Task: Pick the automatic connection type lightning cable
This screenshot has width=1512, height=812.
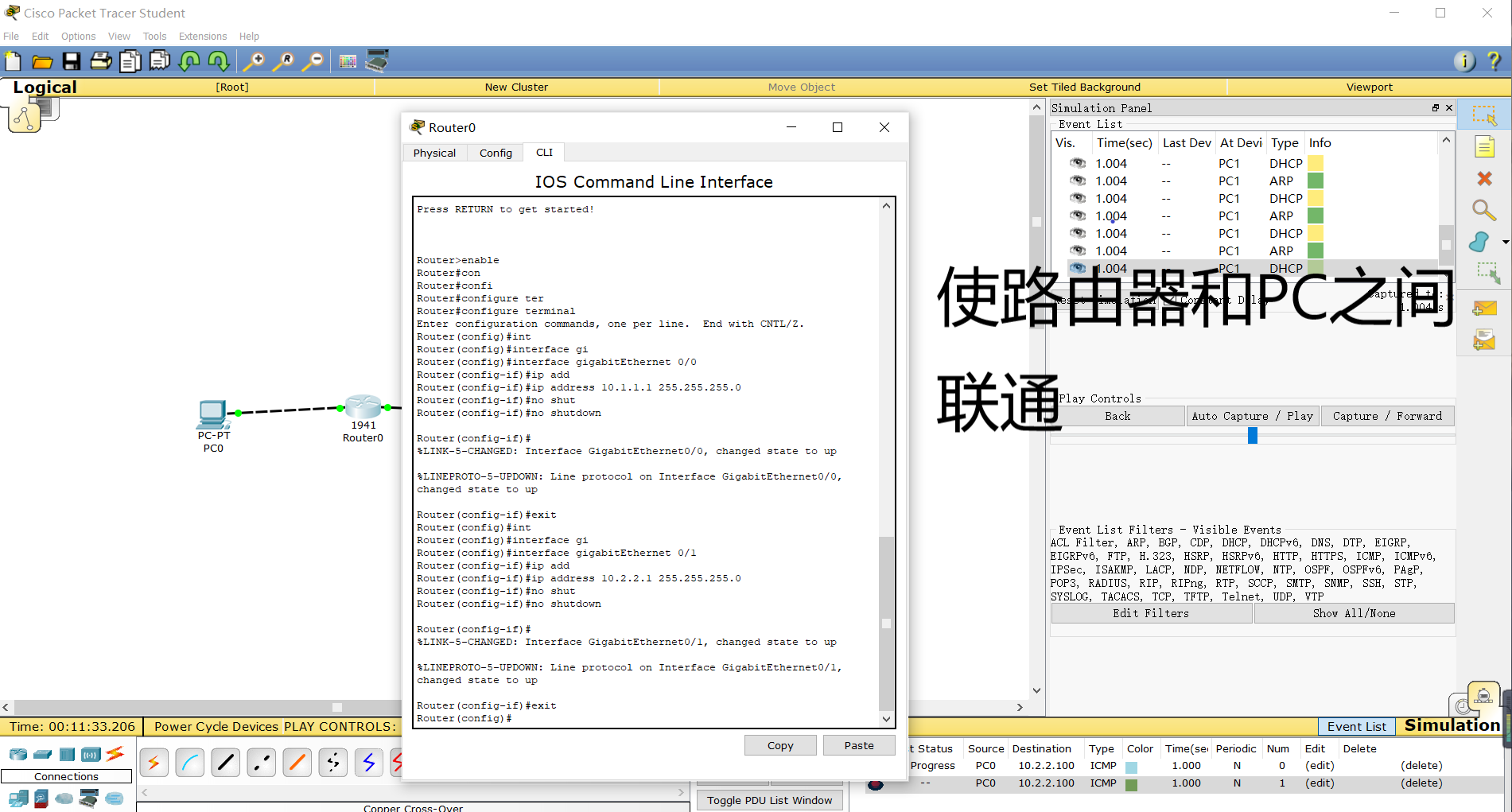Action: click(154, 763)
